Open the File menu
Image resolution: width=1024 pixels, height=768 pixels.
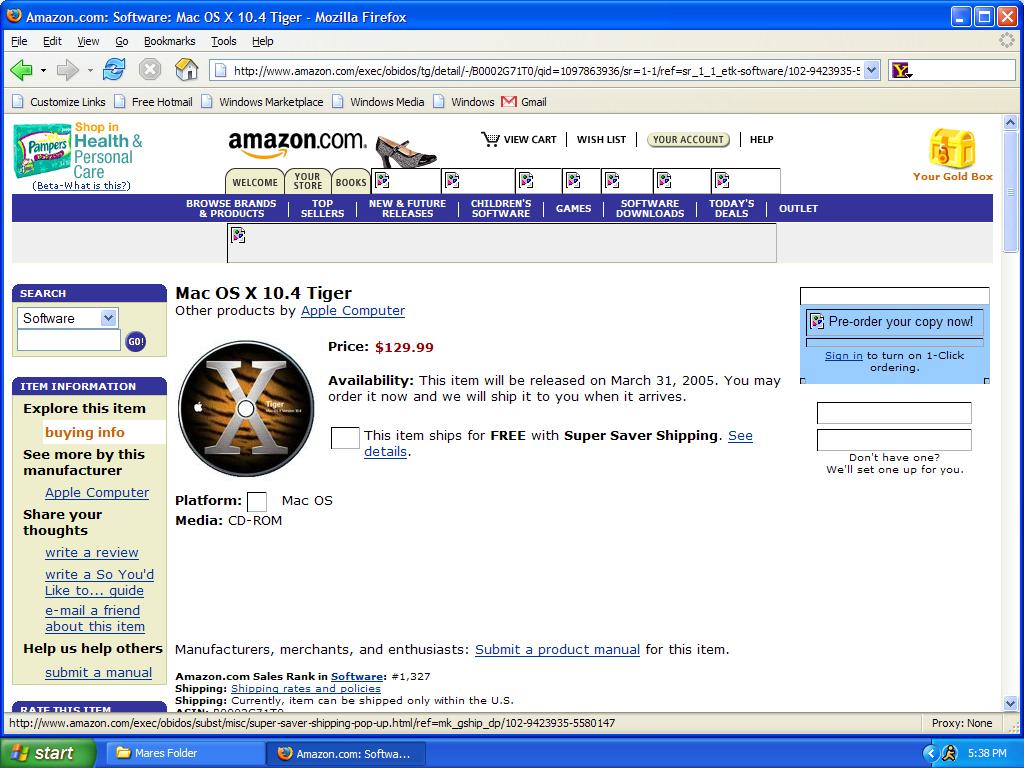click(x=19, y=41)
